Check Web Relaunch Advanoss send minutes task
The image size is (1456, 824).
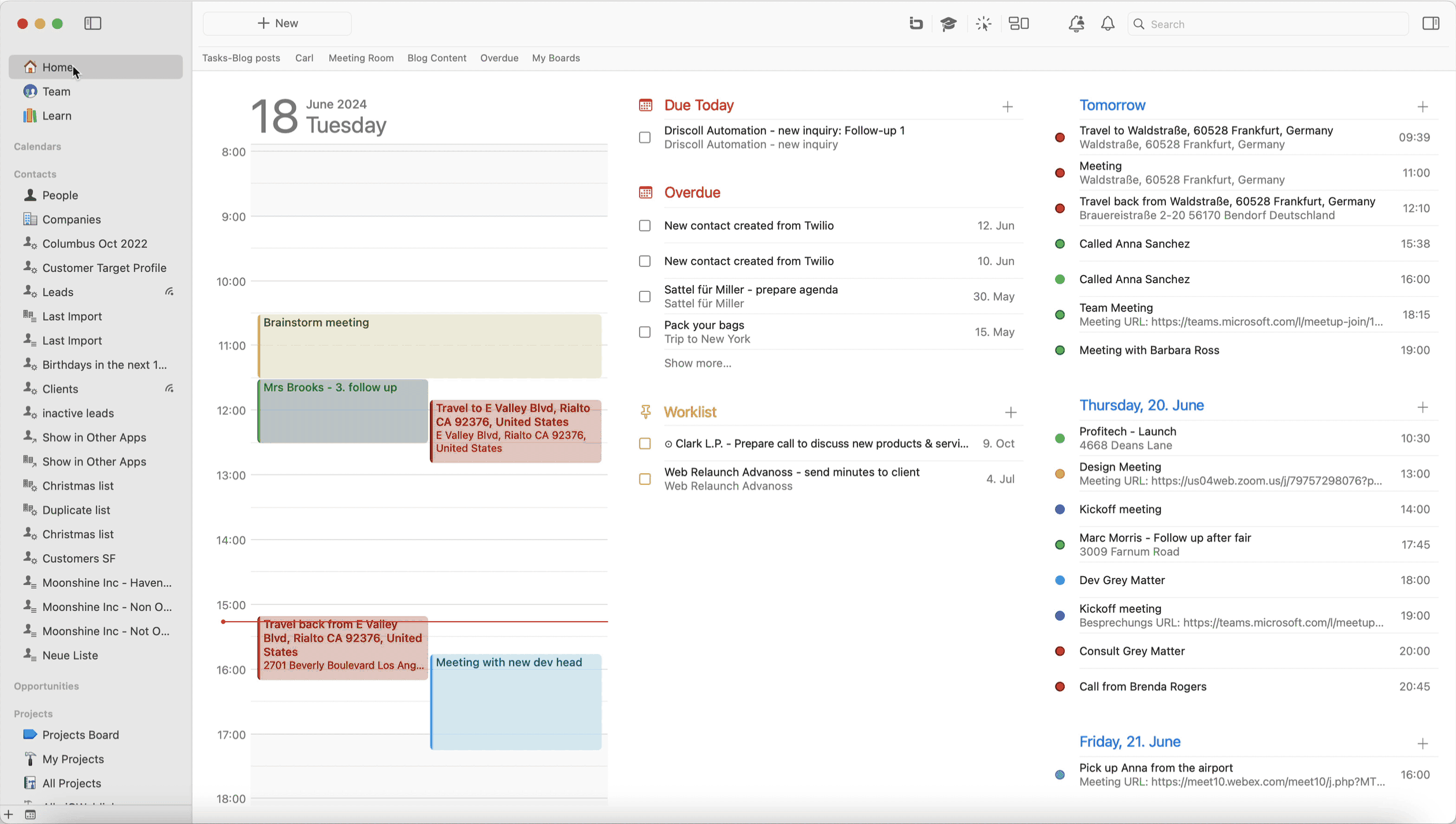(645, 479)
